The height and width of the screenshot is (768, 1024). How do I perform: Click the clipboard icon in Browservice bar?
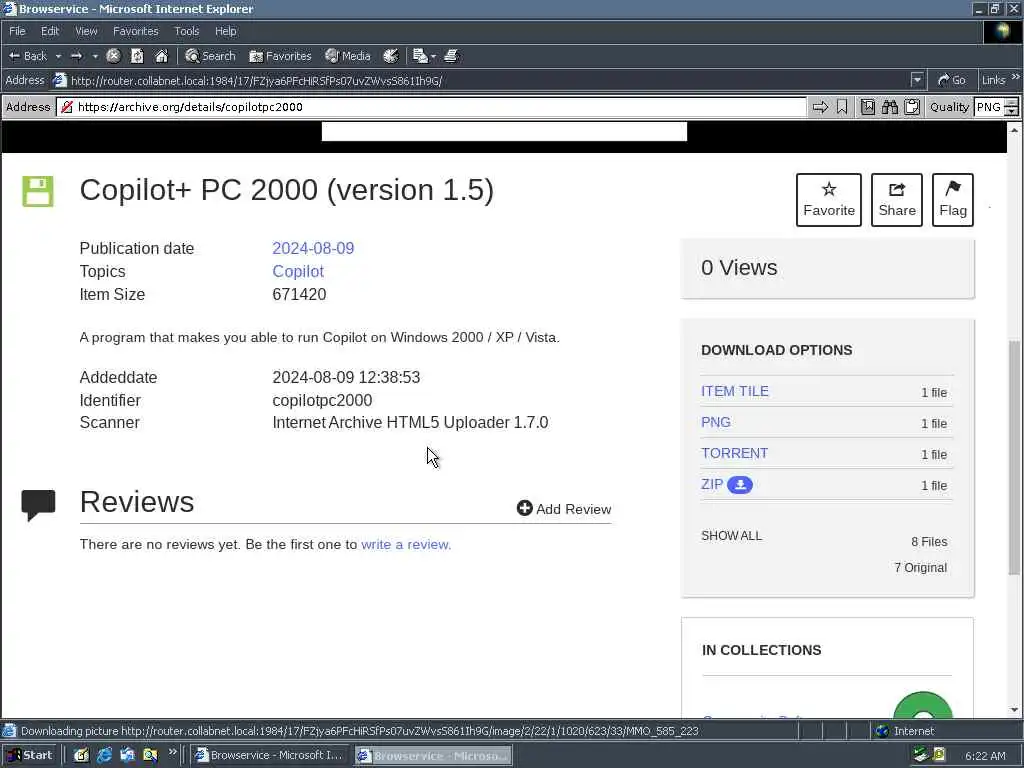tap(912, 107)
